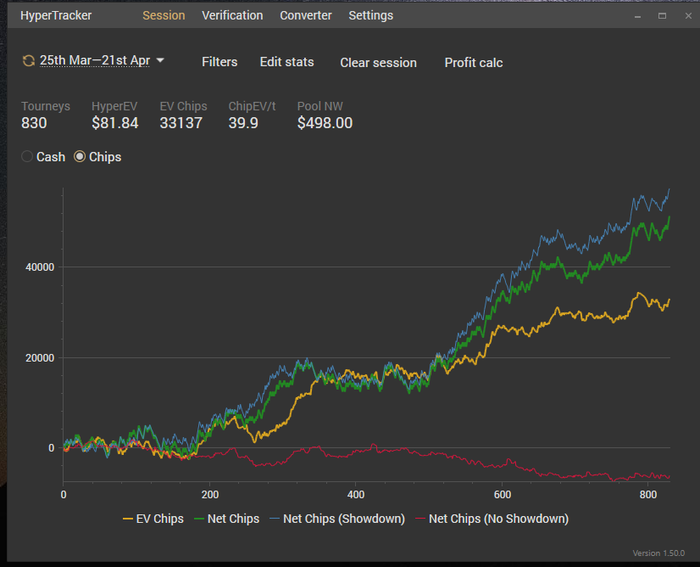
Task: Expand the date range dropdown arrow
Action: 160,60
